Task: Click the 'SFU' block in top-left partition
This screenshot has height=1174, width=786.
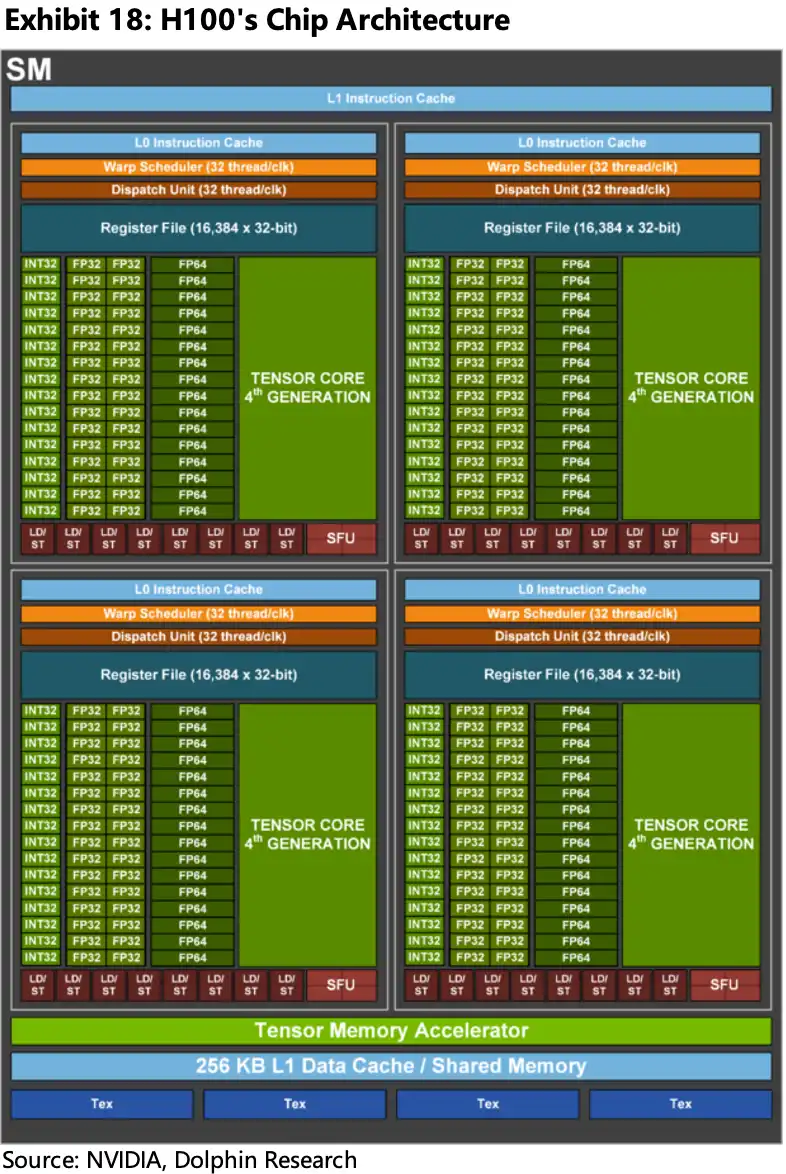Action: tap(341, 538)
